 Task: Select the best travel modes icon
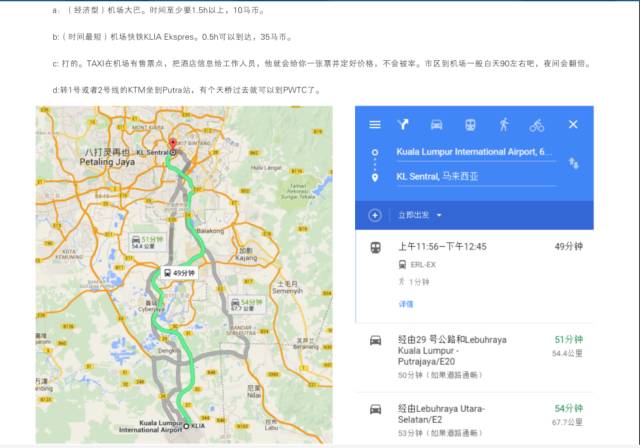(403, 124)
